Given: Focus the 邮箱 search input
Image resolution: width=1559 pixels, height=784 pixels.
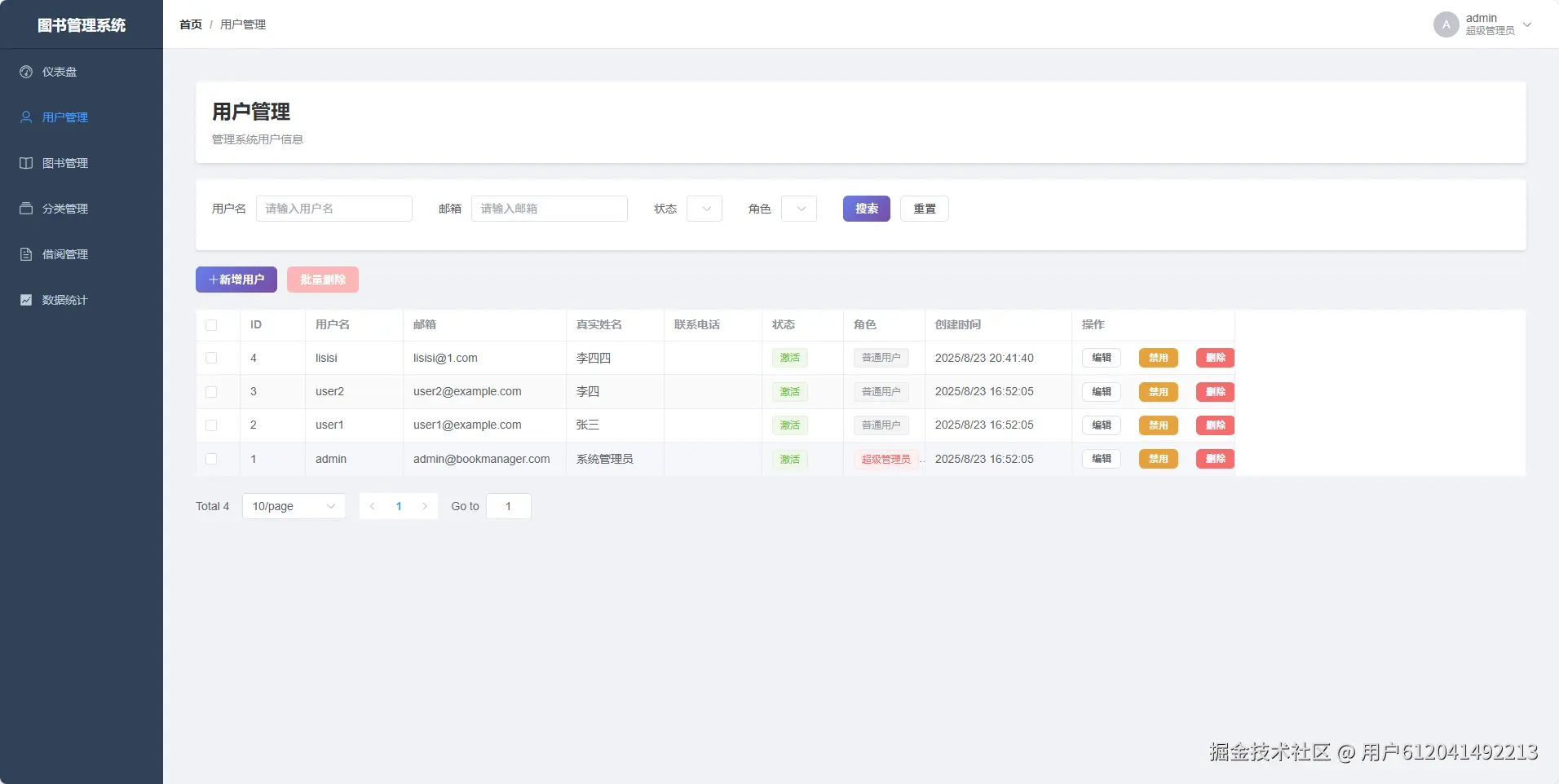Looking at the screenshot, I should [550, 209].
